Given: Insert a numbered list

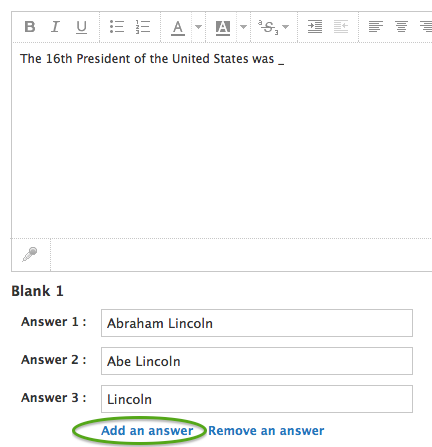Looking at the screenshot, I should (x=143, y=27).
